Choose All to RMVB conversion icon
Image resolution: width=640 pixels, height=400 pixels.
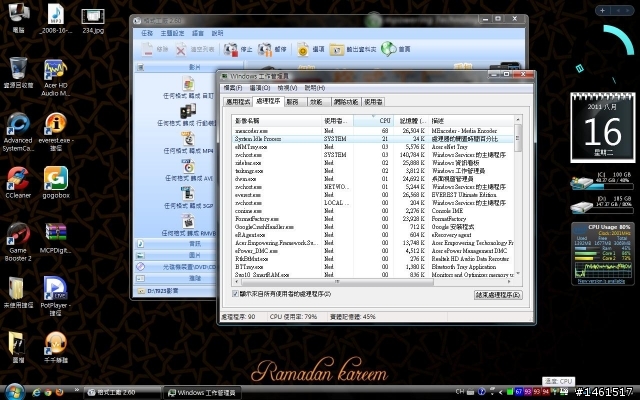(x=188, y=222)
